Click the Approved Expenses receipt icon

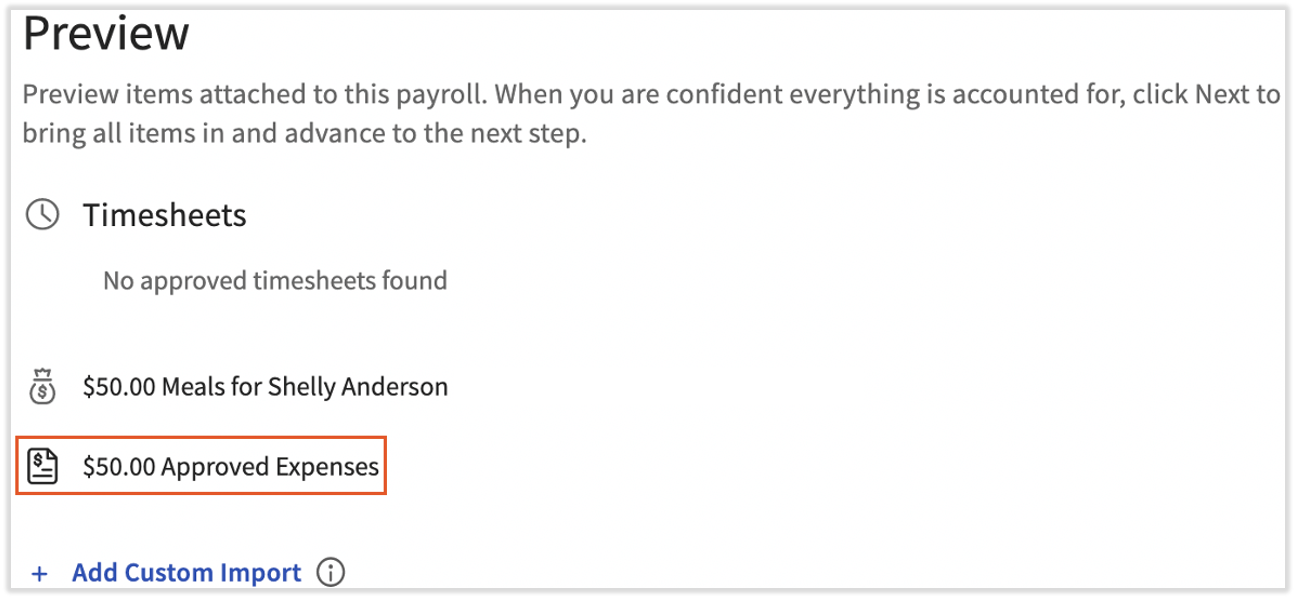[x=42, y=467]
